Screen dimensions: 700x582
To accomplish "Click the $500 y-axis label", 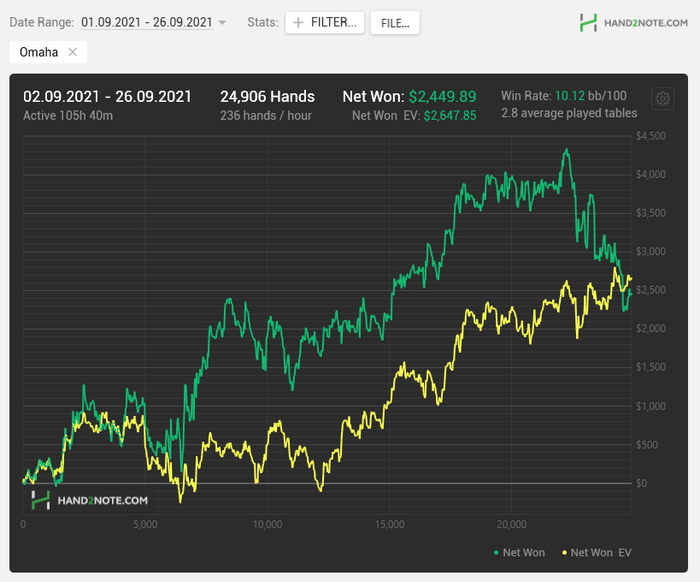I will point(646,445).
